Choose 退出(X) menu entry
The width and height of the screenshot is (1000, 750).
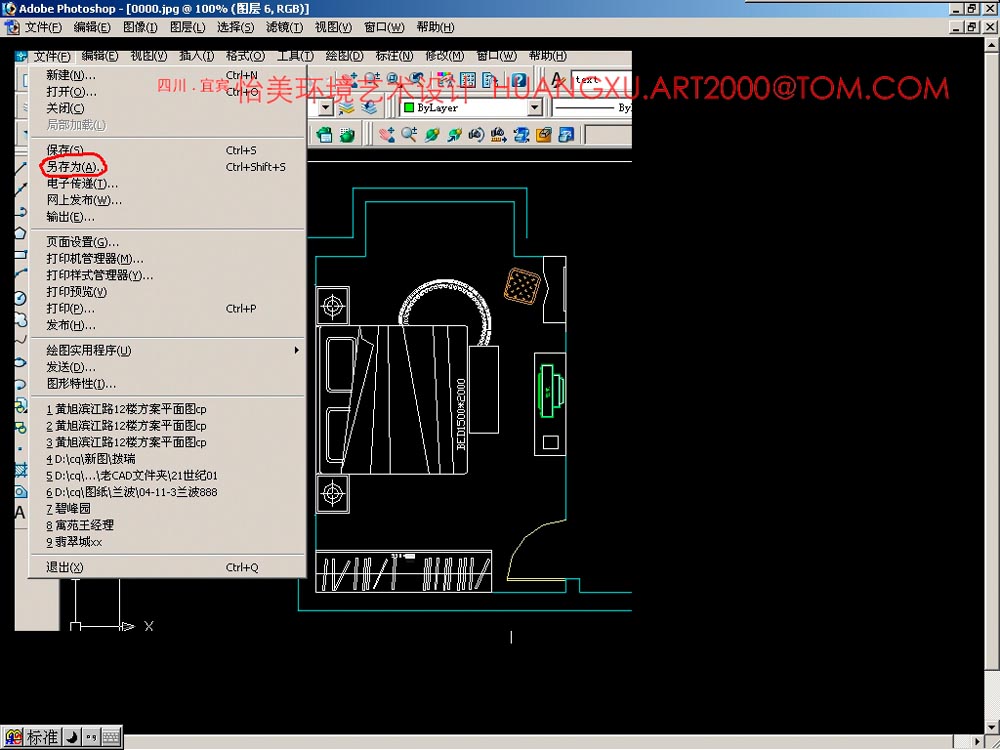[167, 568]
